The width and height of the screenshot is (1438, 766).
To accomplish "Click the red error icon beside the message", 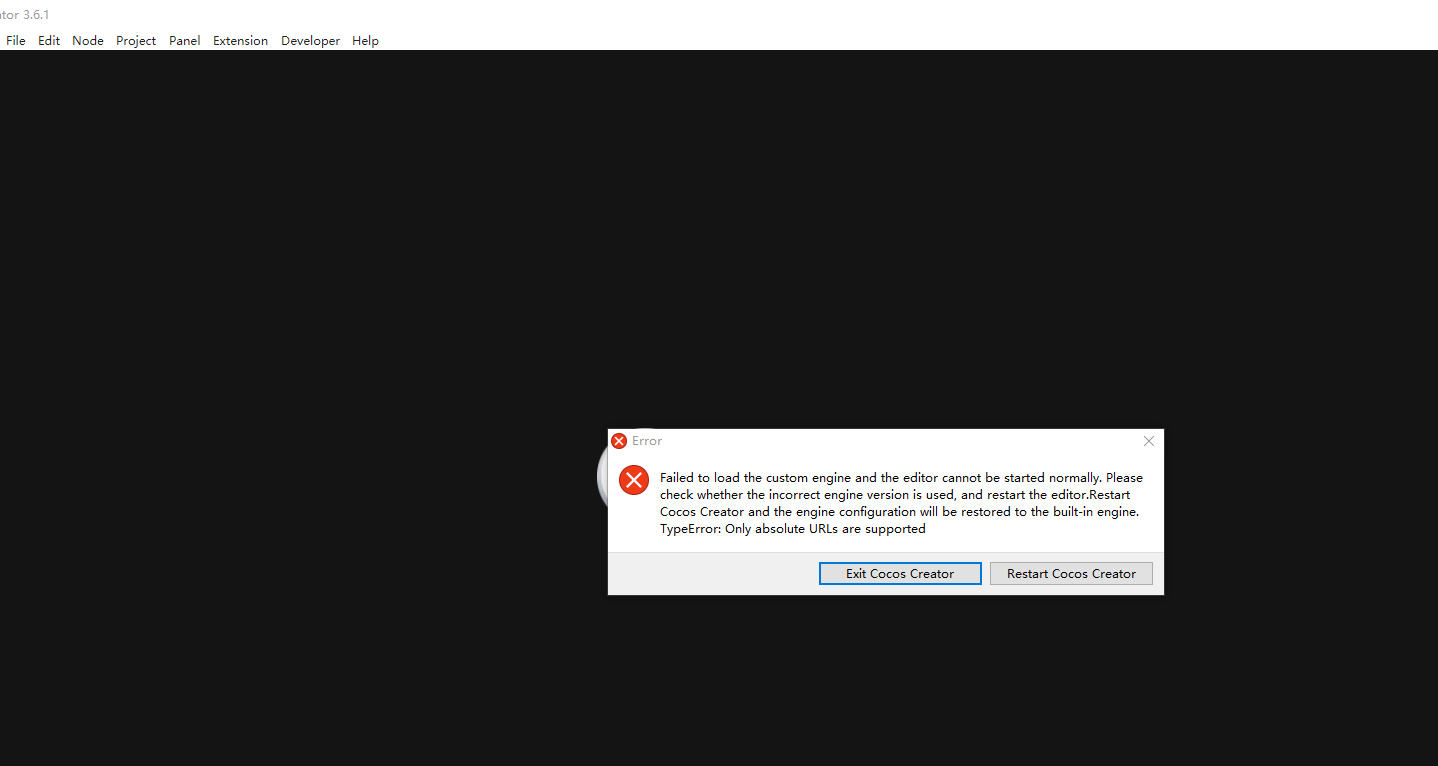I will point(634,480).
